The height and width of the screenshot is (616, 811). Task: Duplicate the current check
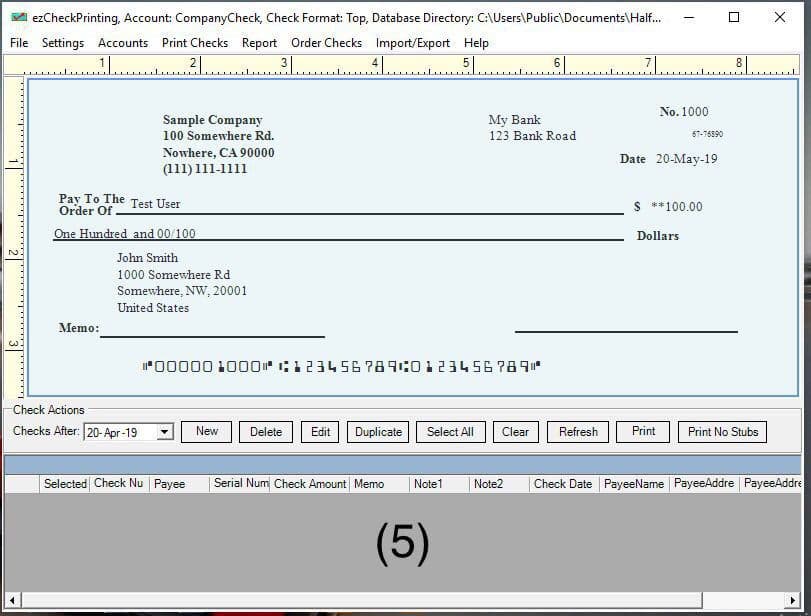(378, 432)
